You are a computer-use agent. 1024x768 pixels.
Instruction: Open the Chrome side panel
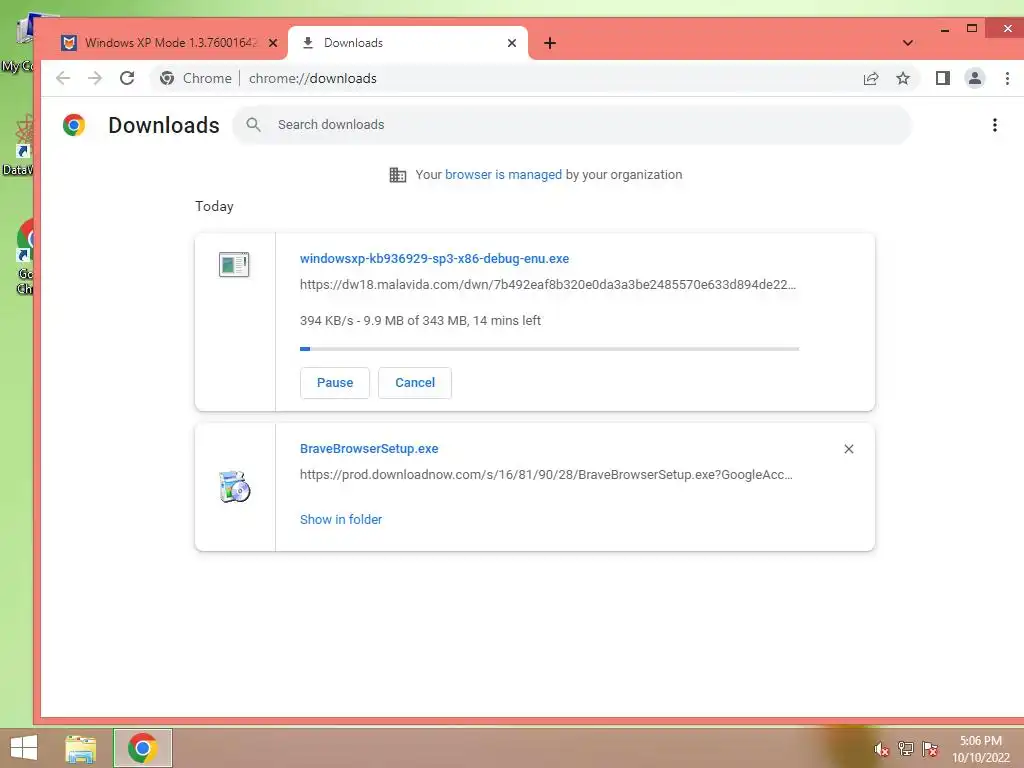coord(942,78)
